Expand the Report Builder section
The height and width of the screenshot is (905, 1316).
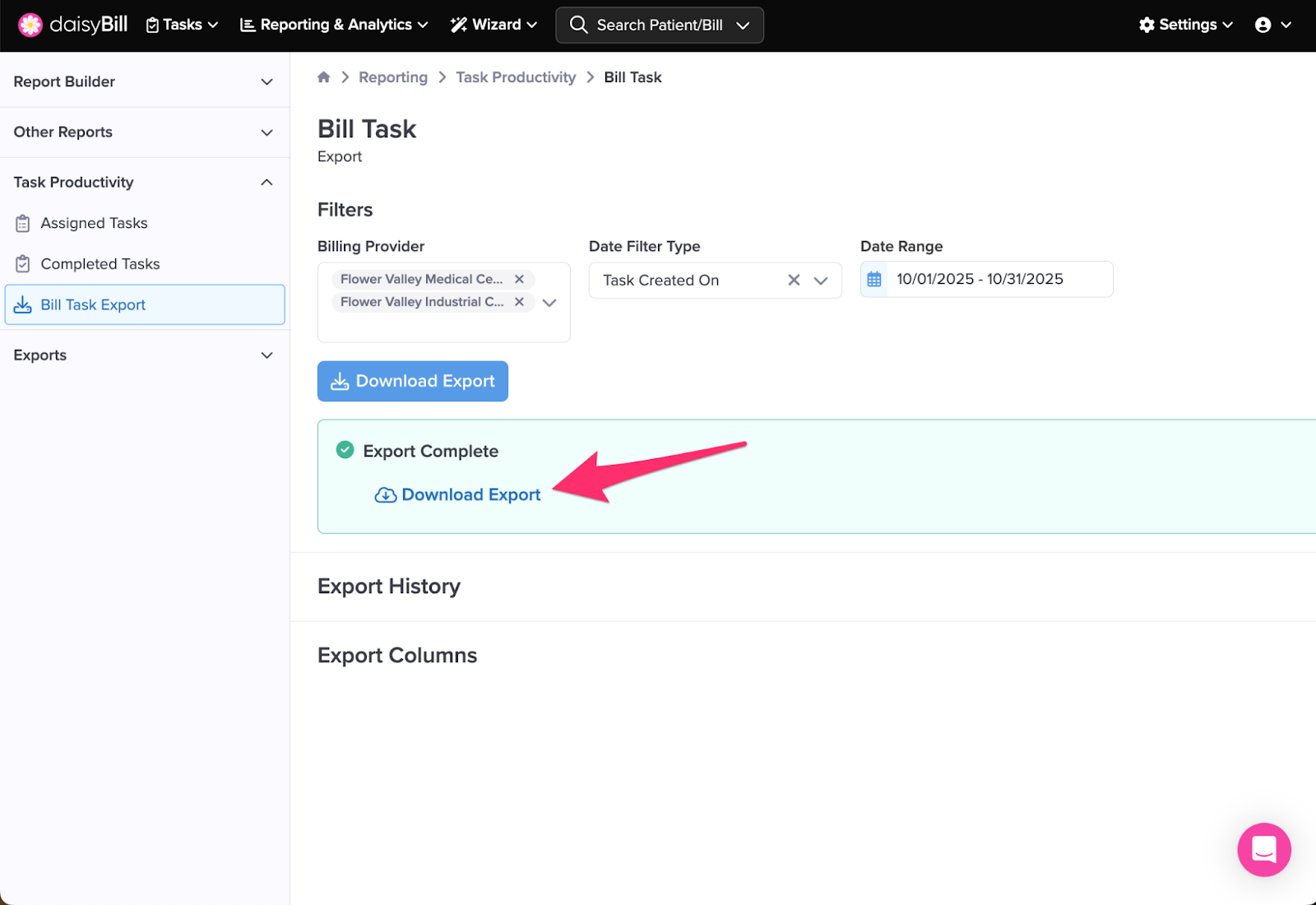coord(266,81)
